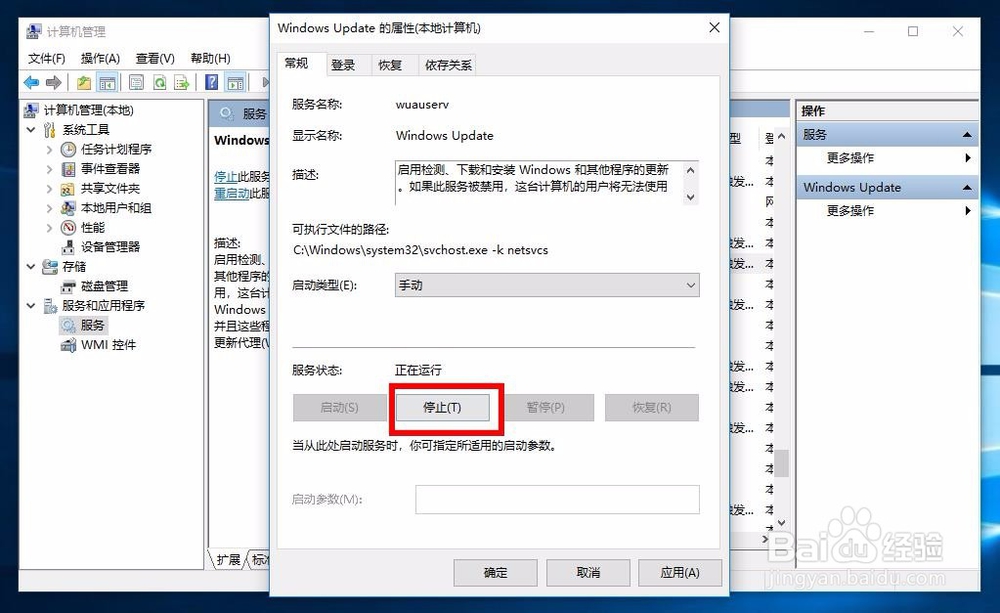Screen dimensions: 1000x613
Task: Click the Device Manager icon in the tree
Action: click(68, 247)
